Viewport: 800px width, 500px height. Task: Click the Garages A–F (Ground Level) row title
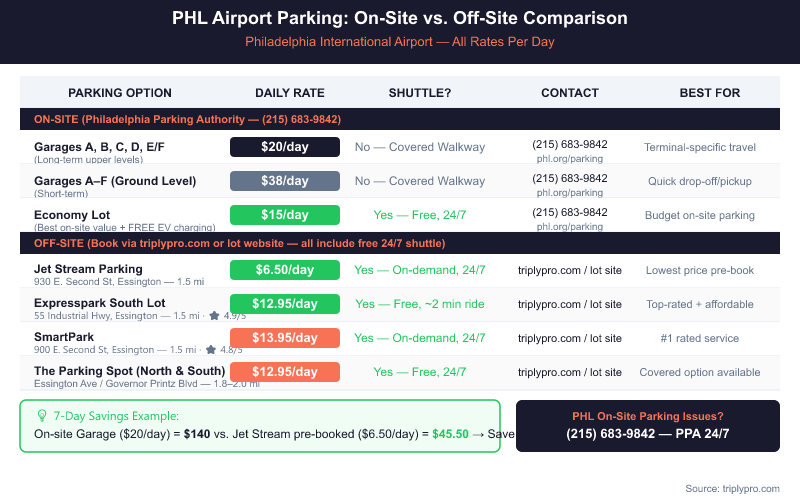point(115,181)
